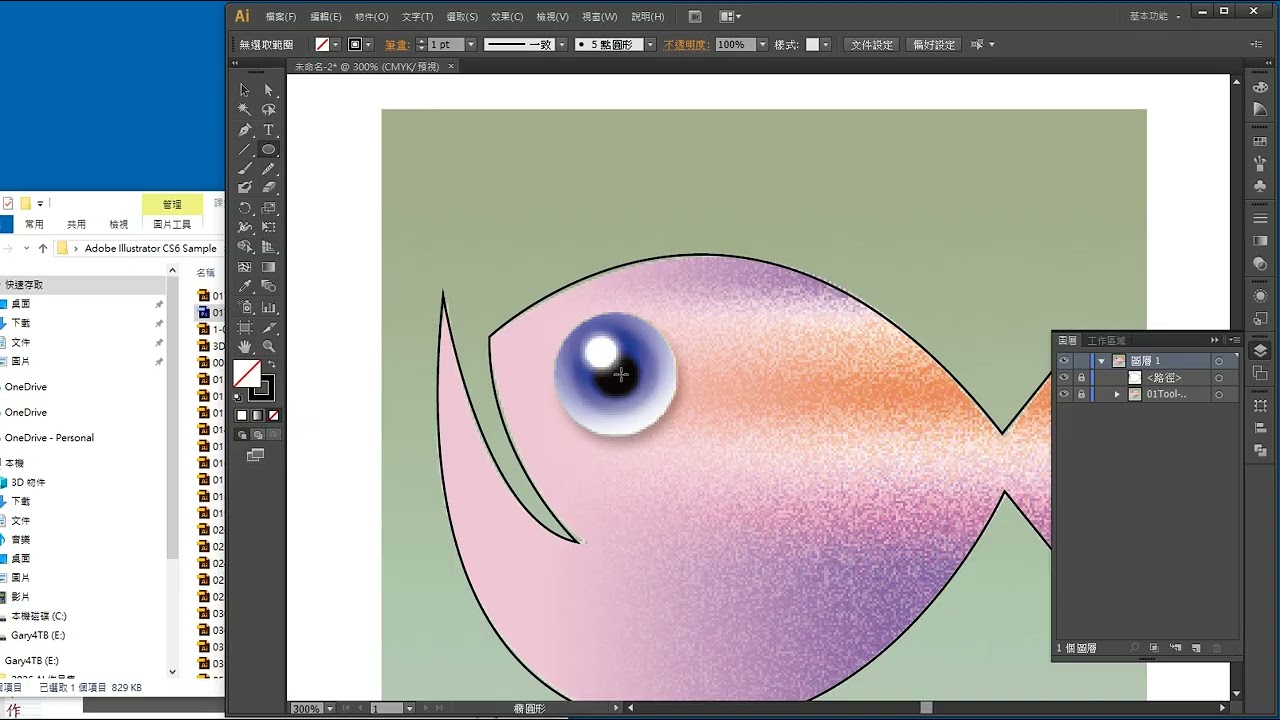Select the Scale tool
Screen dimensions: 1280x720
[x=269, y=208]
